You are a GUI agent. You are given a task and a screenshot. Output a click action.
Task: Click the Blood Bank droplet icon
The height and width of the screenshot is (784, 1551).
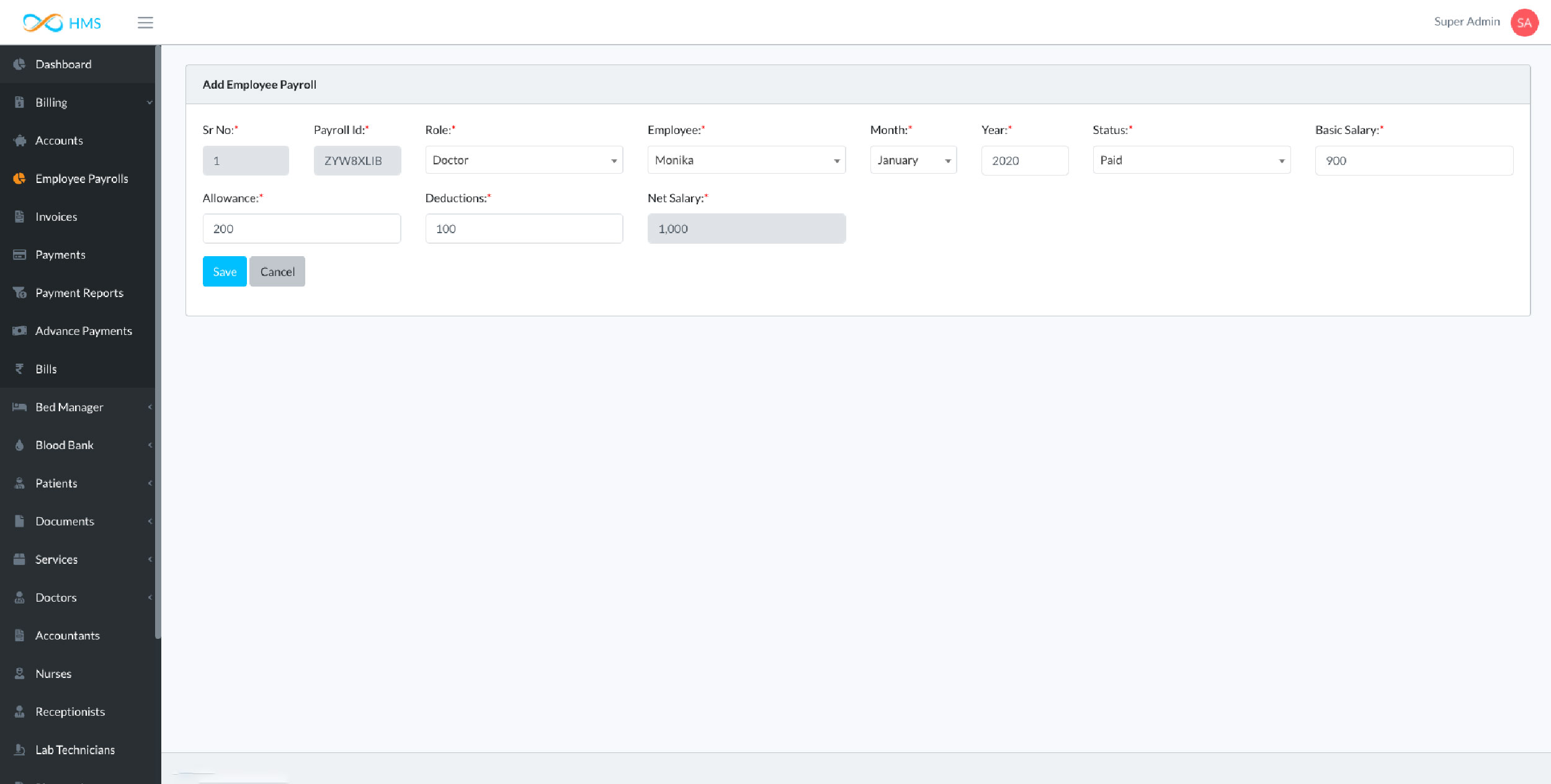click(x=19, y=445)
